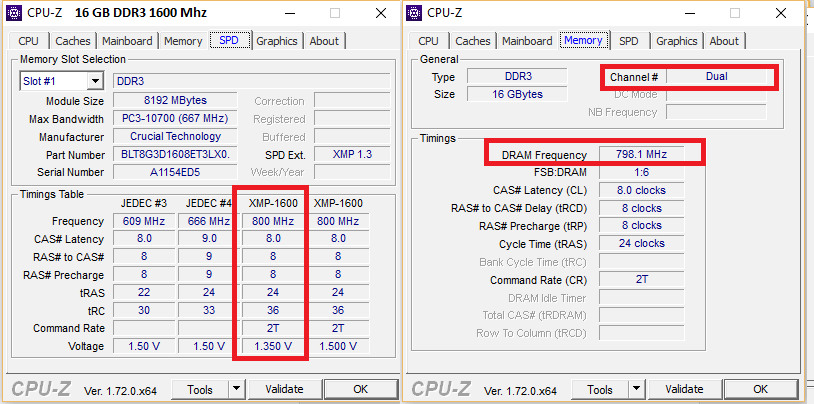
Task: Click Cycle Time value 24 clocks
Action: pos(641,244)
